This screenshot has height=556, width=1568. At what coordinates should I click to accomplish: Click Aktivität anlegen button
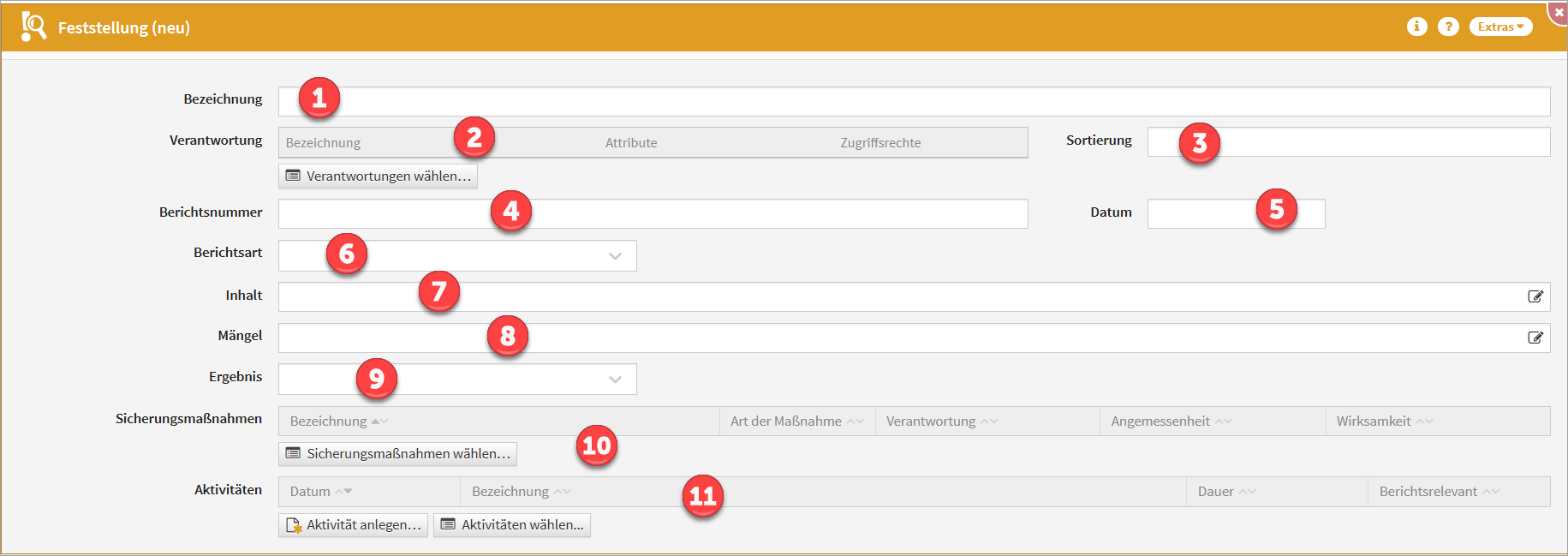click(x=353, y=524)
